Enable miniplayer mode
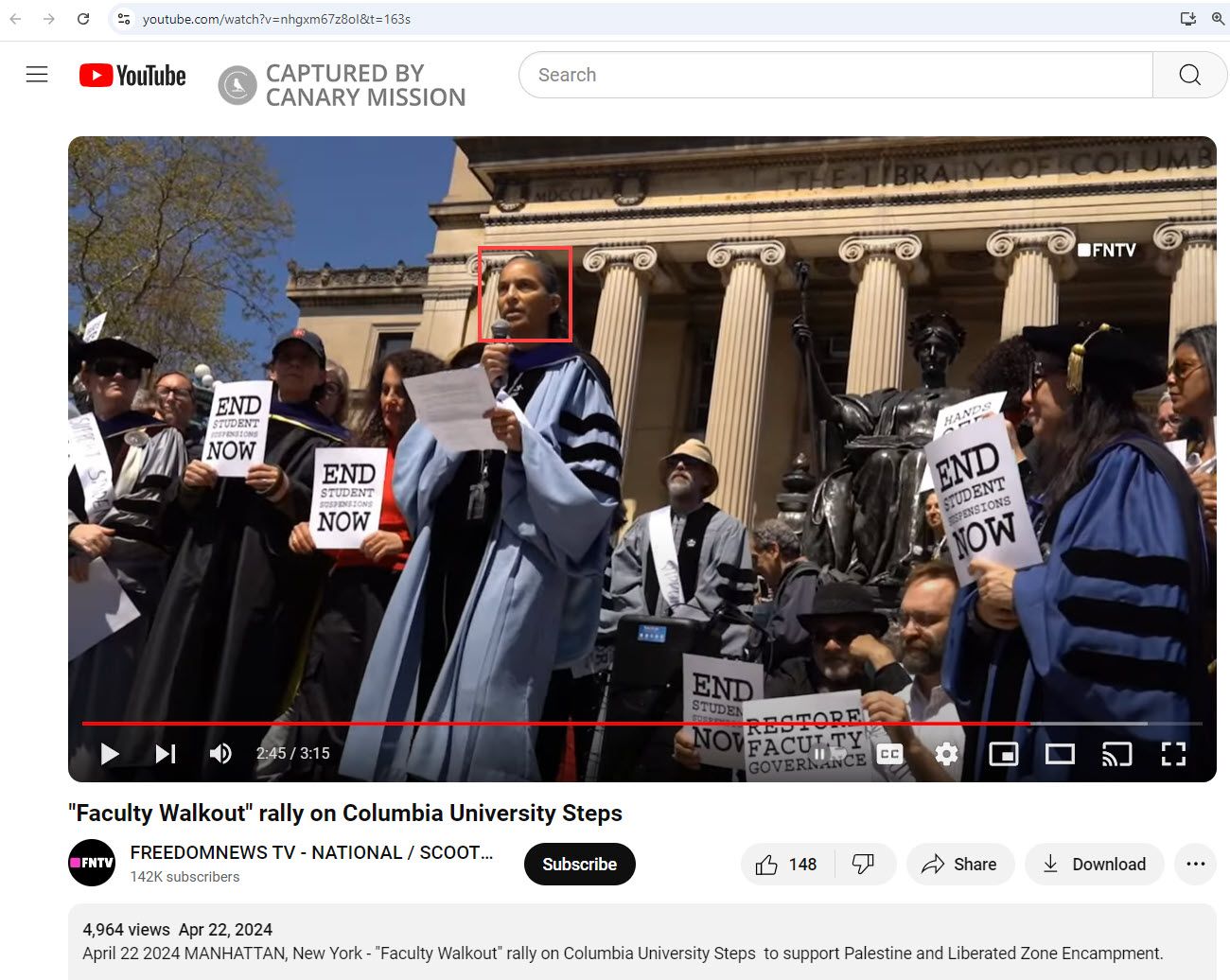 click(1003, 754)
